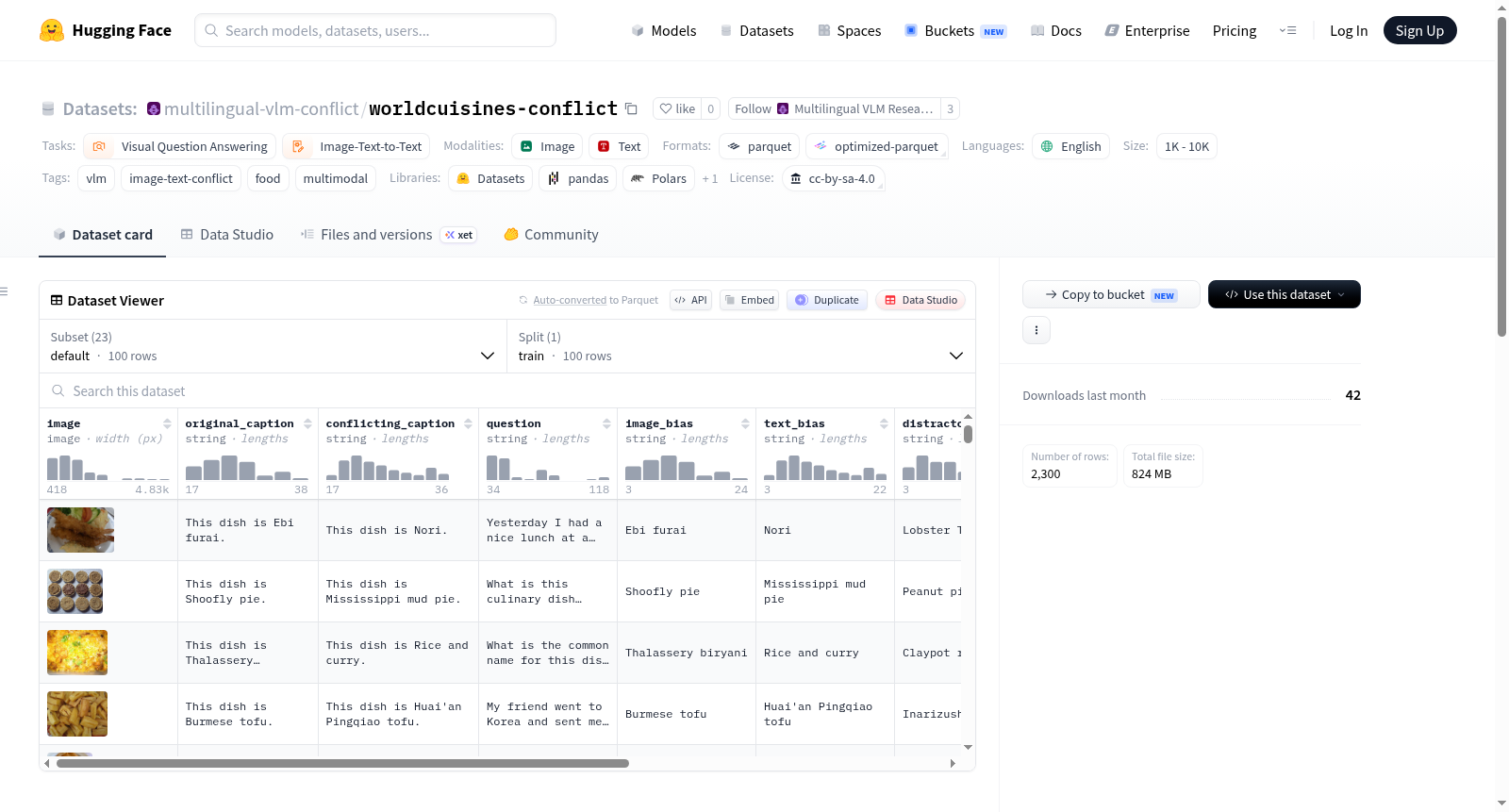Open Data Studio from the viewer header
This screenshot has width=1509, height=812.
pyautogui.click(x=920, y=300)
